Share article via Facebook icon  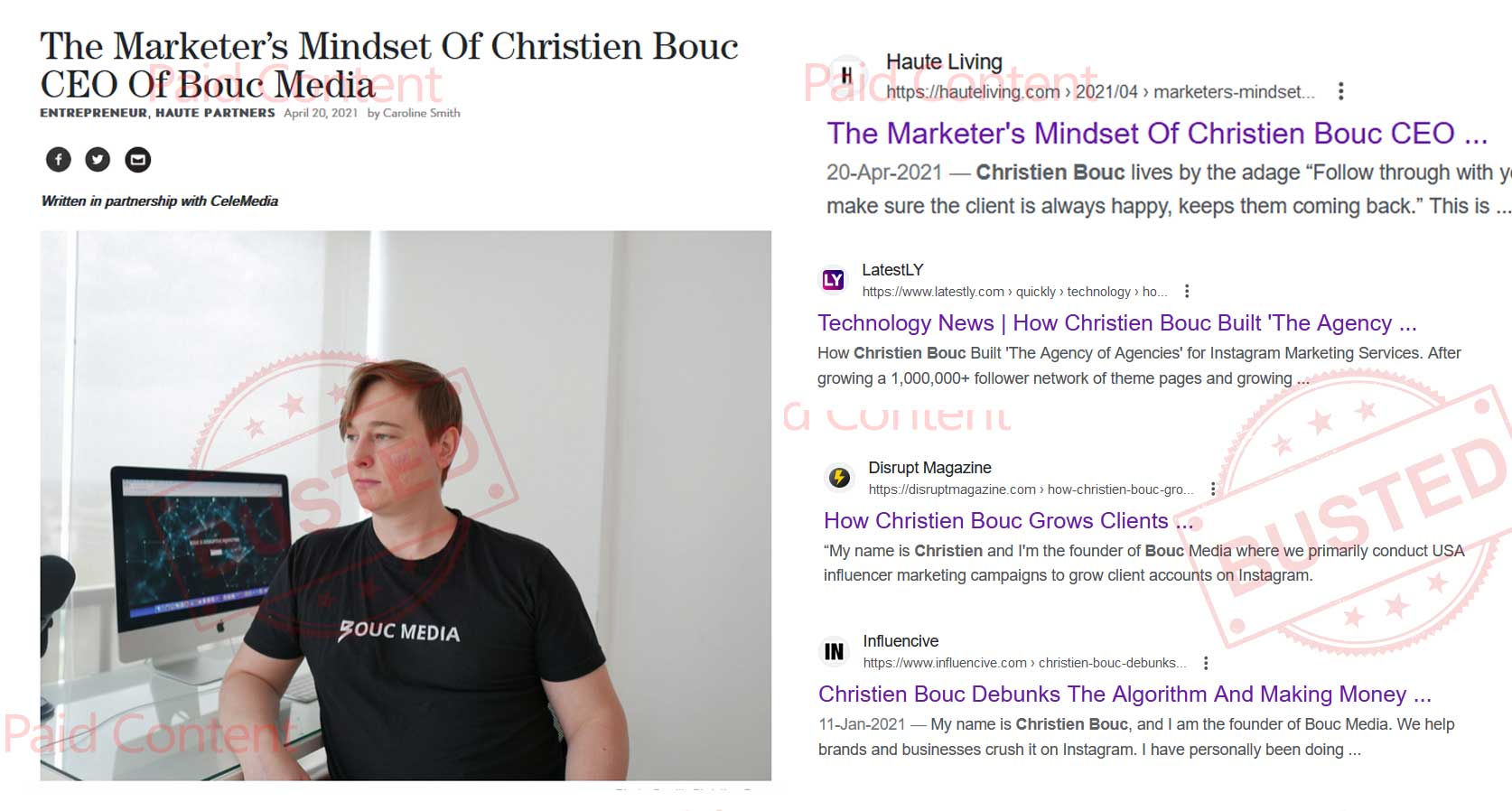pyautogui.click(x=59, y=160)
